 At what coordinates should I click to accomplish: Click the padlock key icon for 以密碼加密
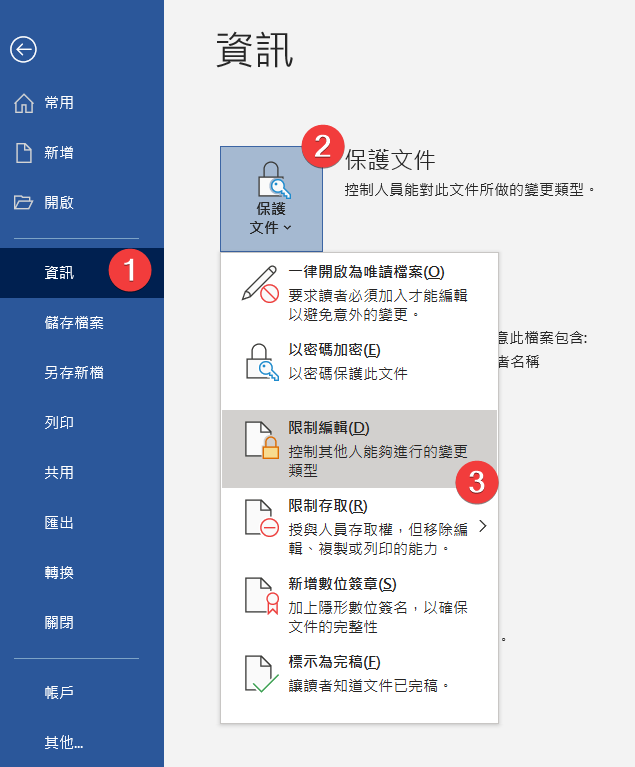coord(260,361)
